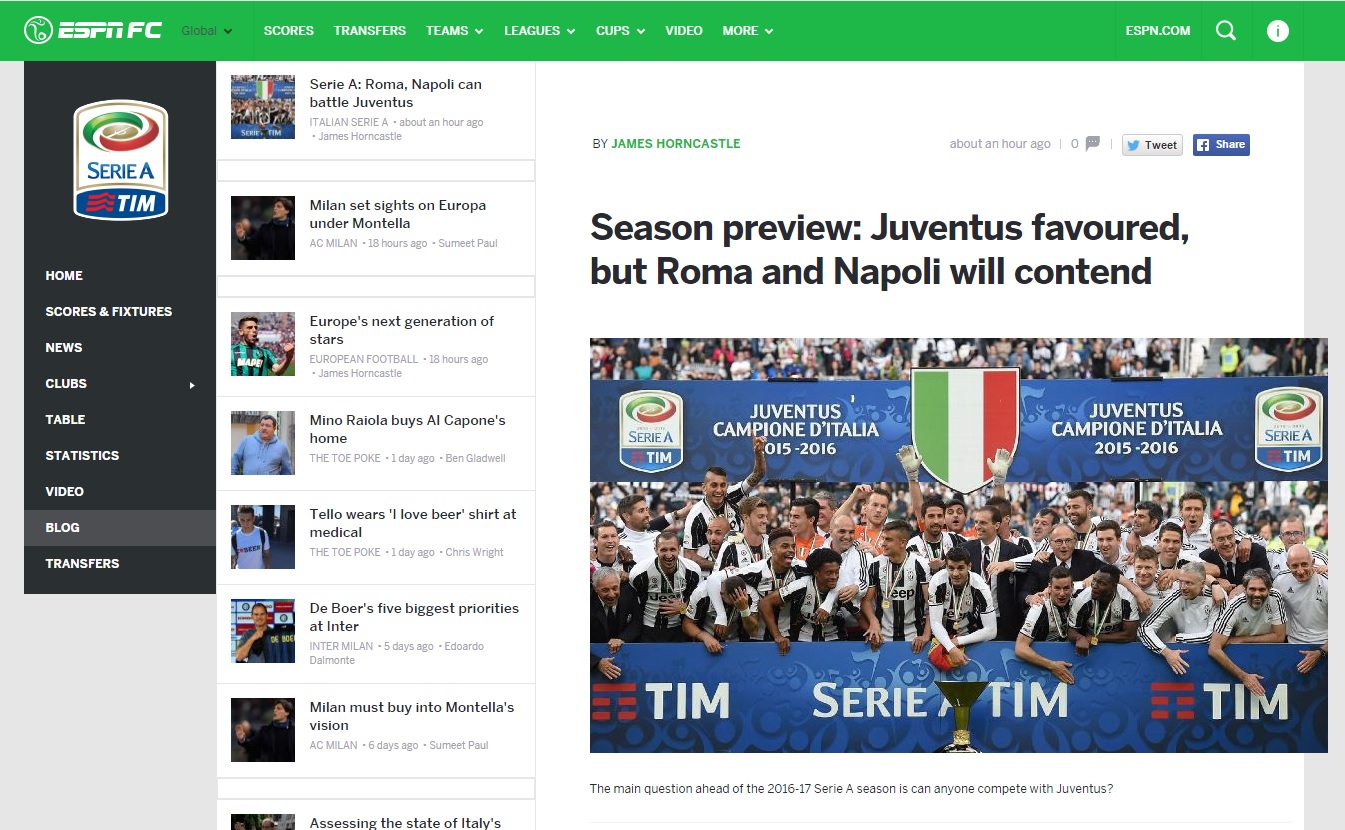Click thumbnail for Europa under Montella story
The height and width of the screenshot is (830, 1345).
[263, 228]
